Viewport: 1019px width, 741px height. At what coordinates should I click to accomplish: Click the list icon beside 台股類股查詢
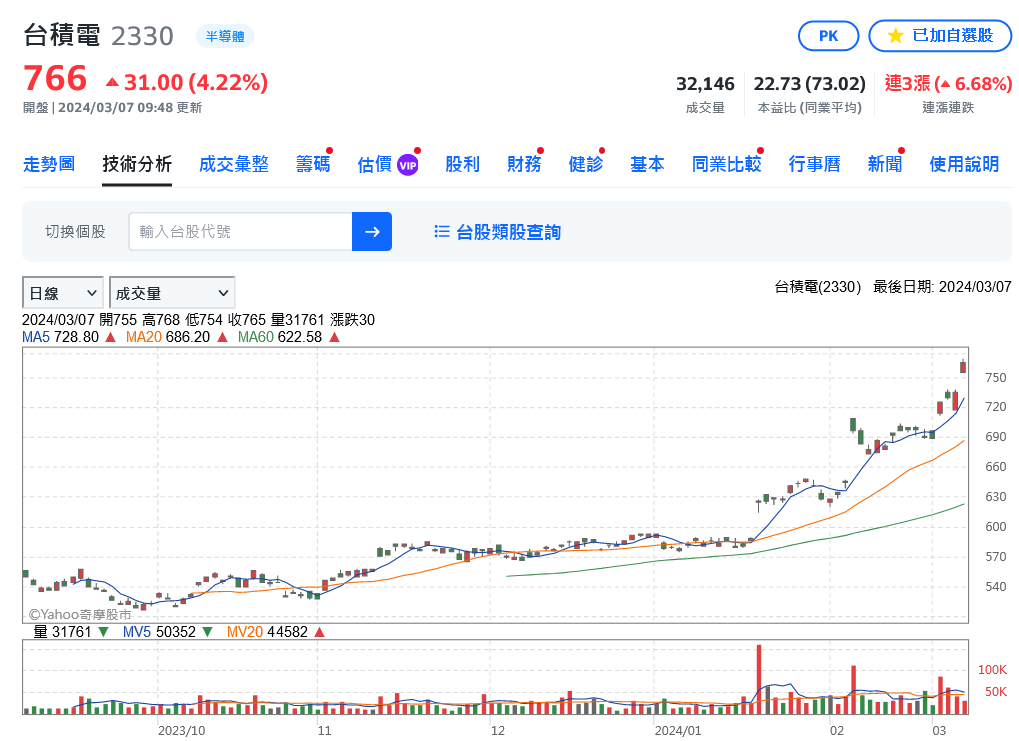click(442, 231)
